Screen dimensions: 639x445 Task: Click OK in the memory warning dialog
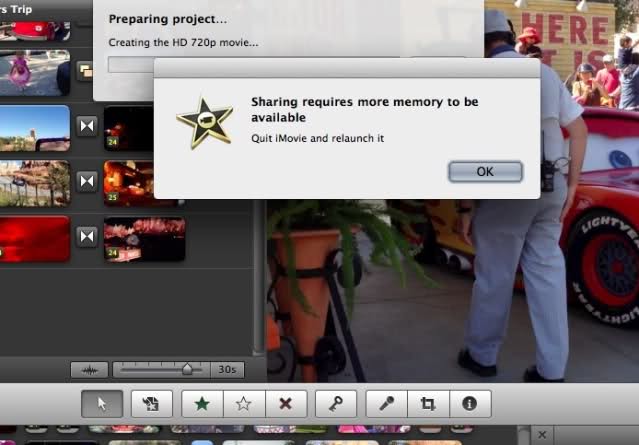click(485, 172)
